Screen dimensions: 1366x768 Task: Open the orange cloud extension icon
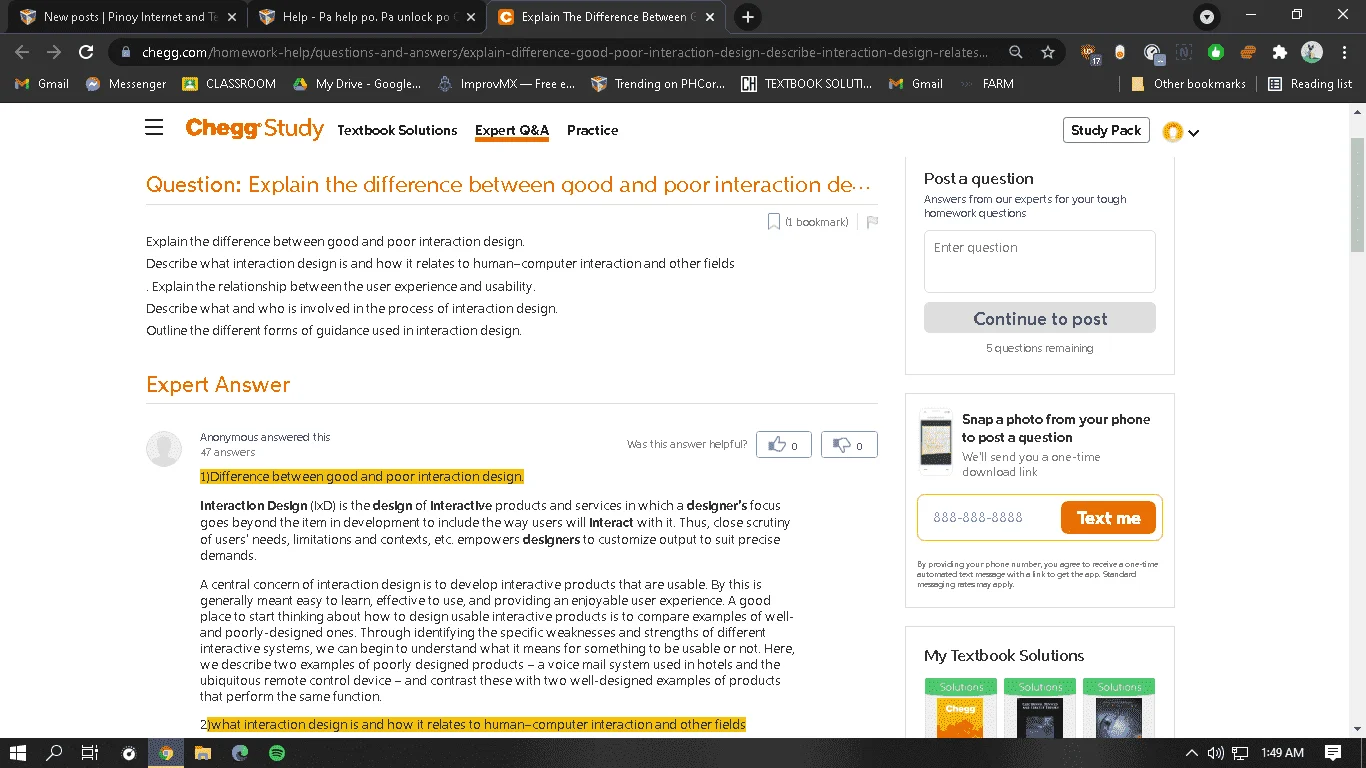tap(1248, 52)
